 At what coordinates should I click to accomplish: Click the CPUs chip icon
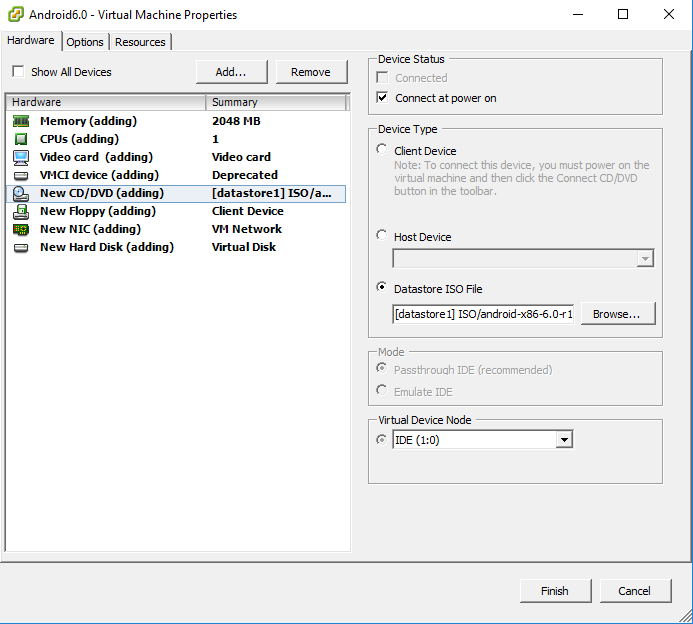coord(21,139)
